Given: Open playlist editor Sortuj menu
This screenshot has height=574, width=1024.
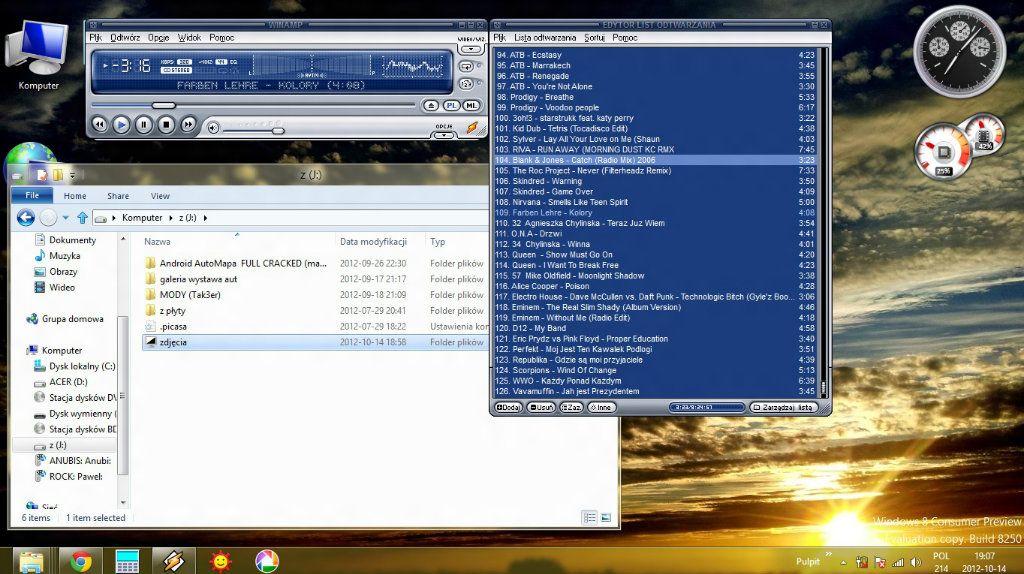Looking at the screenshot, I should (x=594, y=38).
